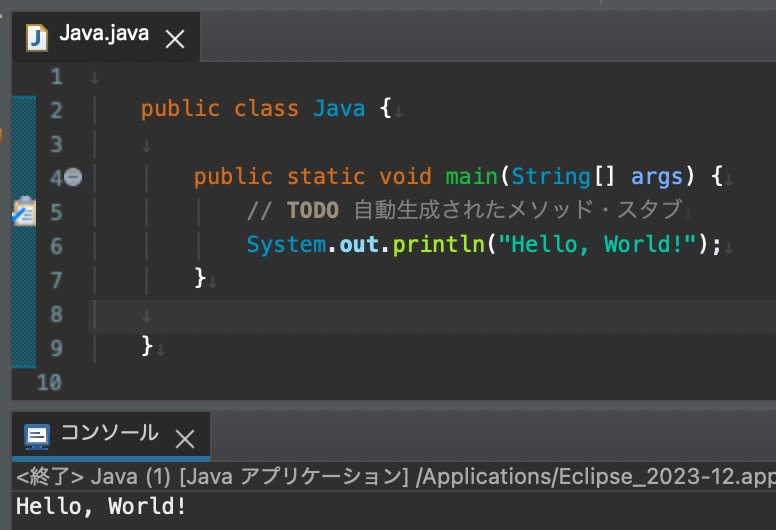The width and height of the screenshot is (776, 530).
Task: Switch to the コンソール tab
Action: pyautogui.click(x=110, y=434)
